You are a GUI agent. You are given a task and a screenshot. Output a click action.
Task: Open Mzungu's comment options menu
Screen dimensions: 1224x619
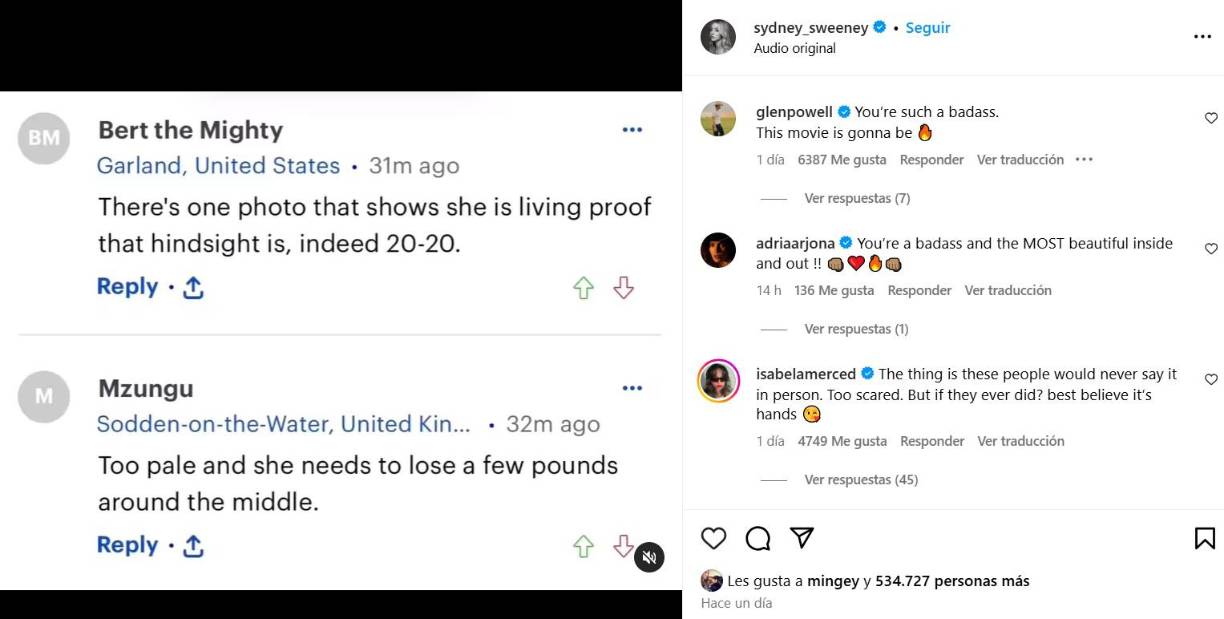pos(632,388)
